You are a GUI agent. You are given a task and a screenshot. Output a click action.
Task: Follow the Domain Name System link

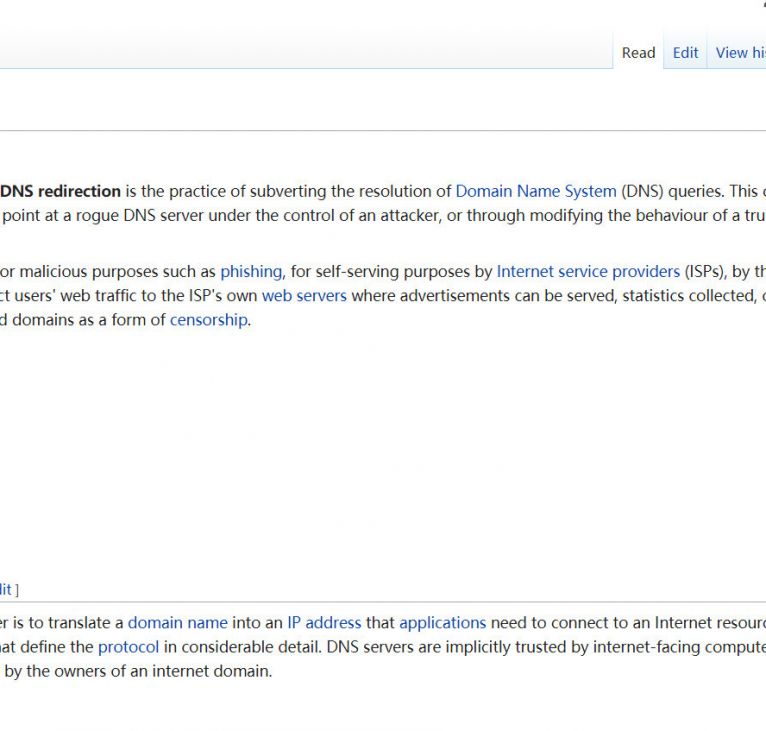coord(535,191)
